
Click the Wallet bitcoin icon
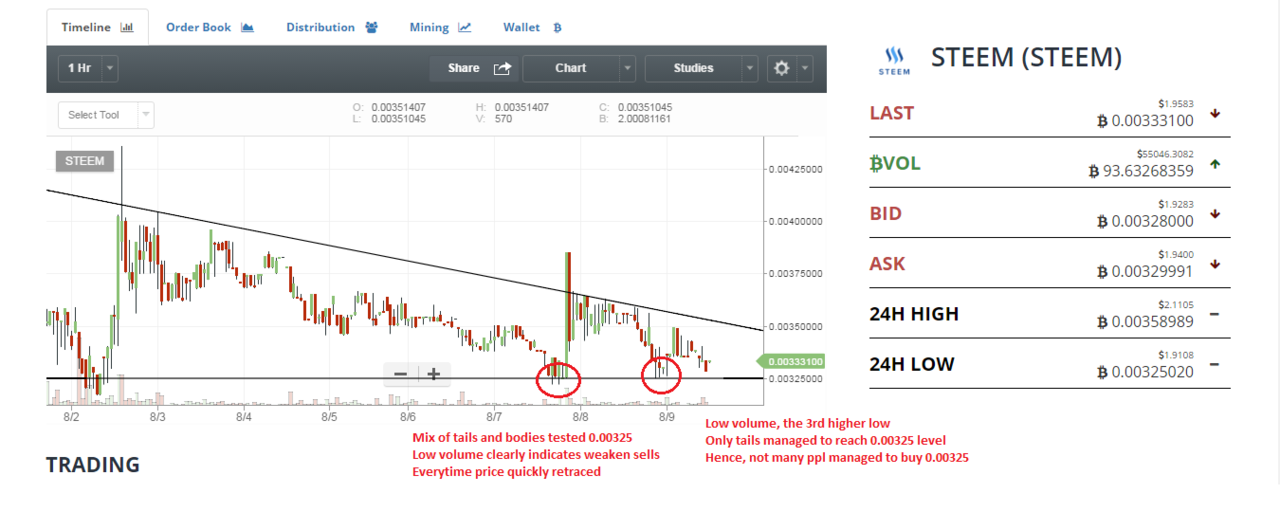[x=557, y=28]
